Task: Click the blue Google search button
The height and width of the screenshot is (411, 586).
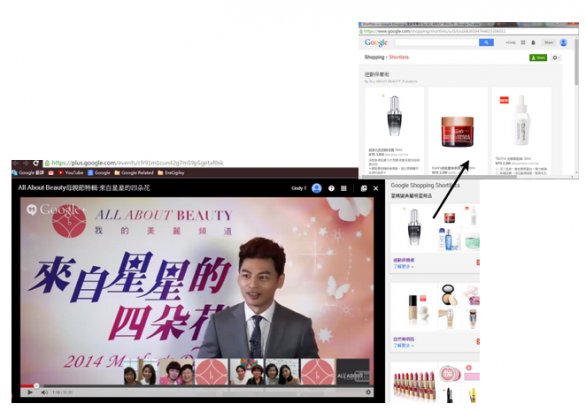Action: coord(486,43)
